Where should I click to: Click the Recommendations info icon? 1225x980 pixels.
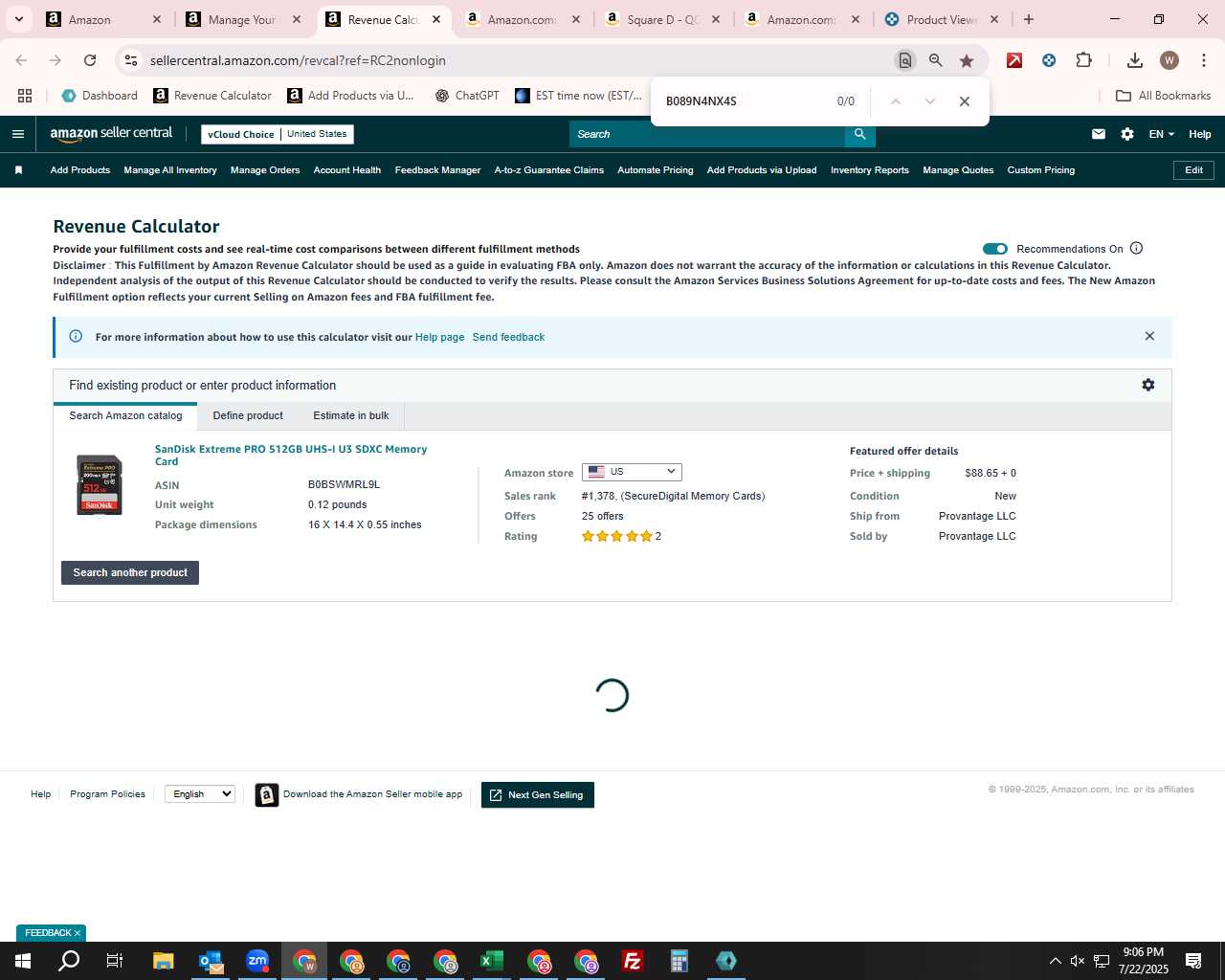point(1137,248)
